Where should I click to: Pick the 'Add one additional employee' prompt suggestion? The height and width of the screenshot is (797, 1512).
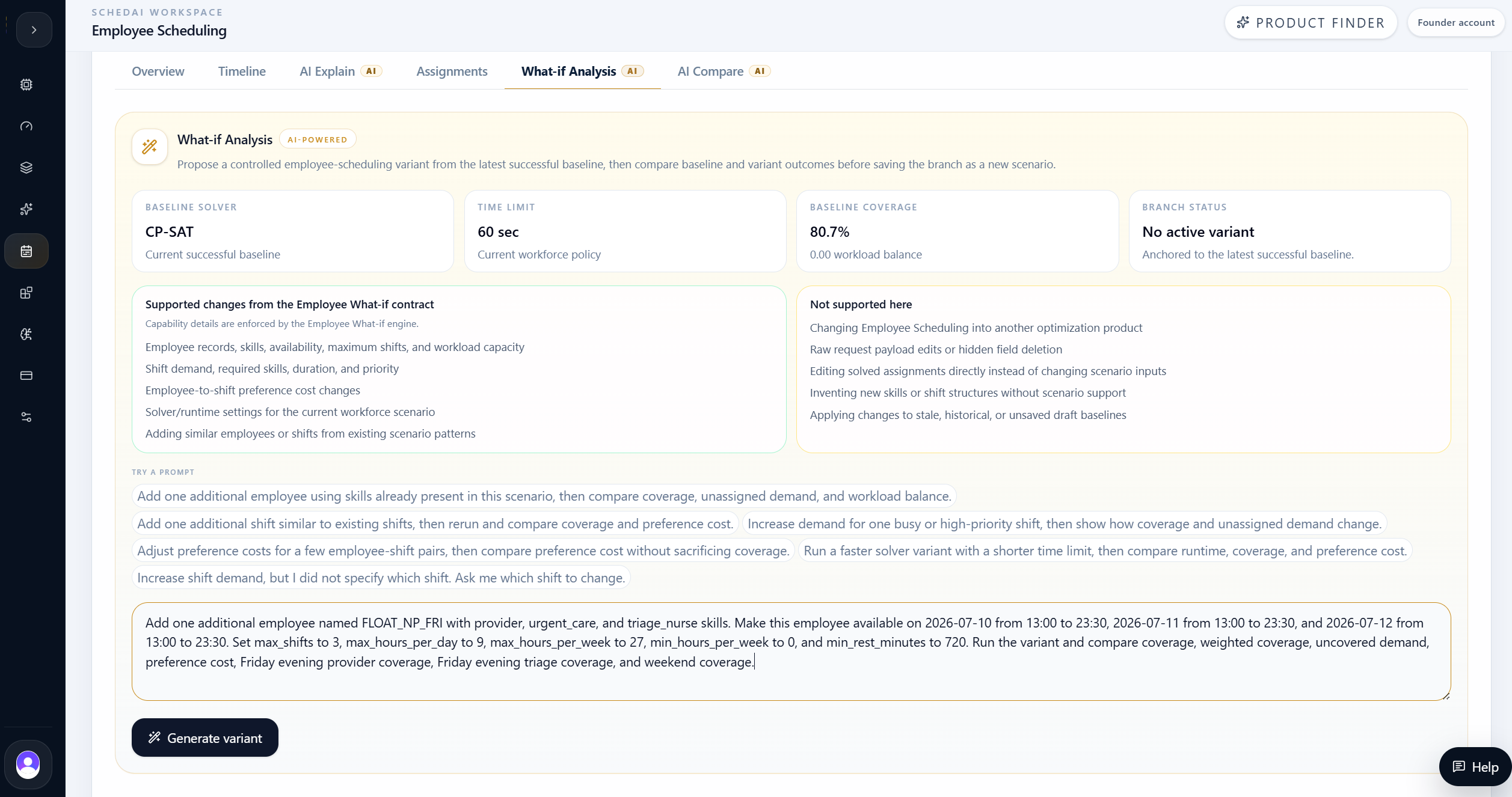[x=544, y=496]
